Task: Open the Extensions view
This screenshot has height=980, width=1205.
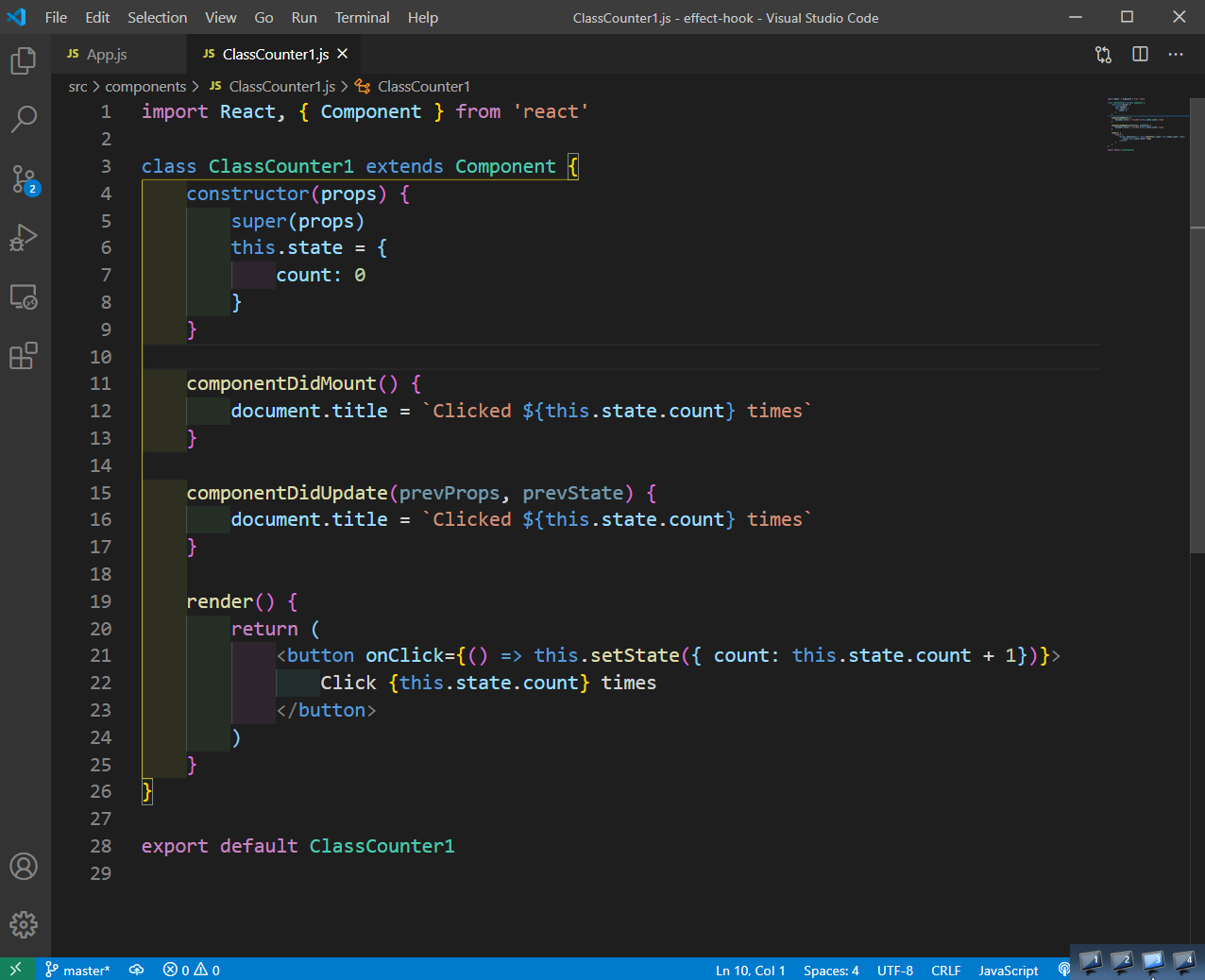Action: pos(24,356)
